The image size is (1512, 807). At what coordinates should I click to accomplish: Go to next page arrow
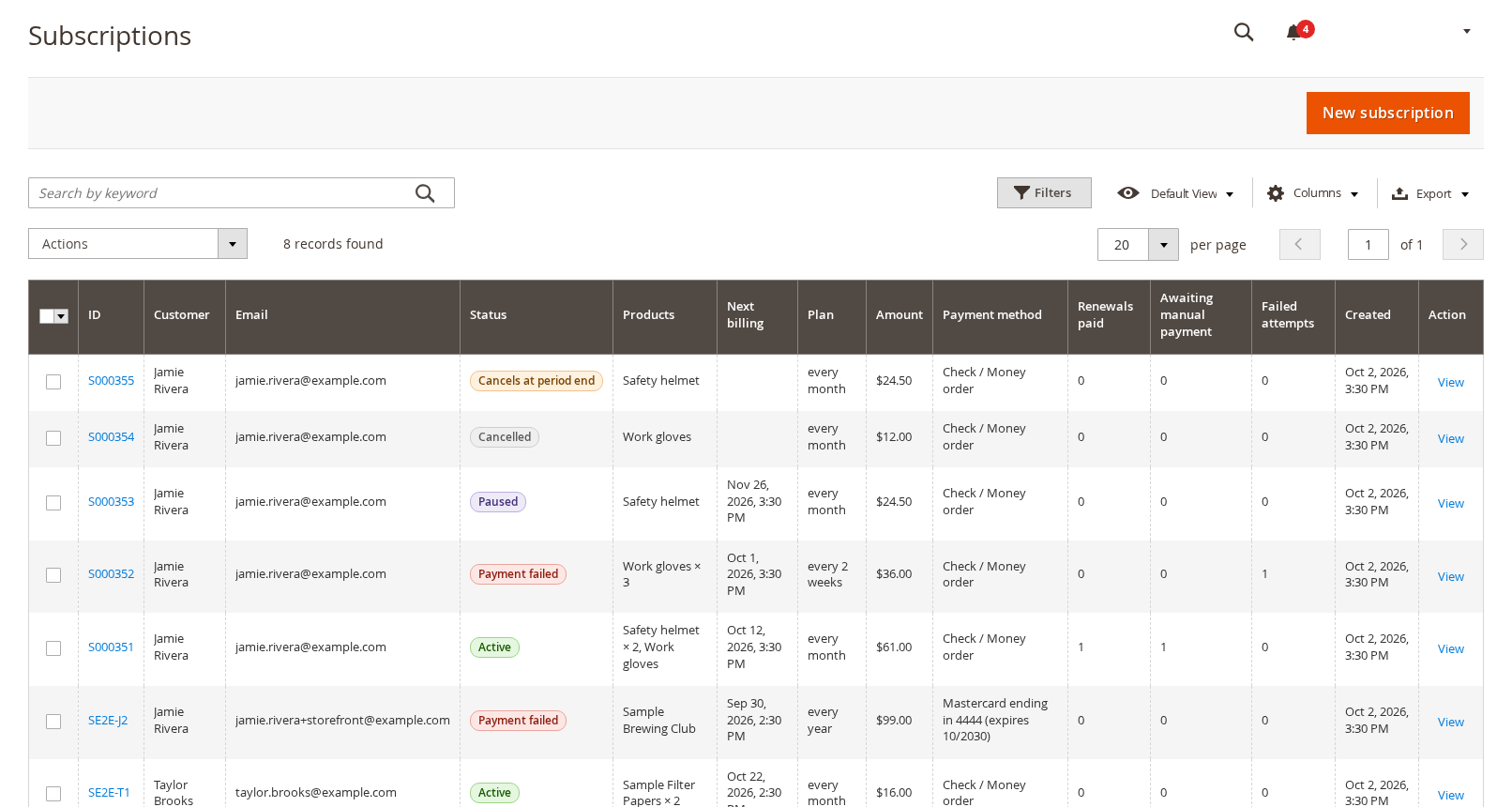1462,245
